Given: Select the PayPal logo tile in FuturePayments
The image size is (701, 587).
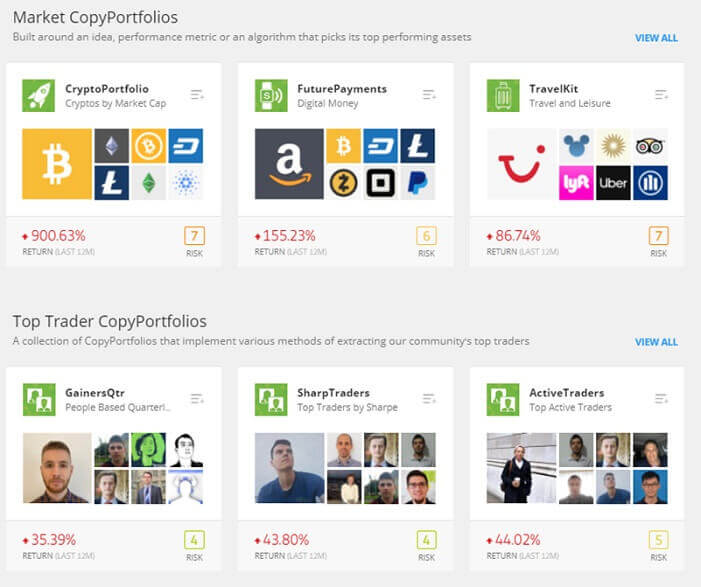Looking at the screenshot, I should coord(418,183).
